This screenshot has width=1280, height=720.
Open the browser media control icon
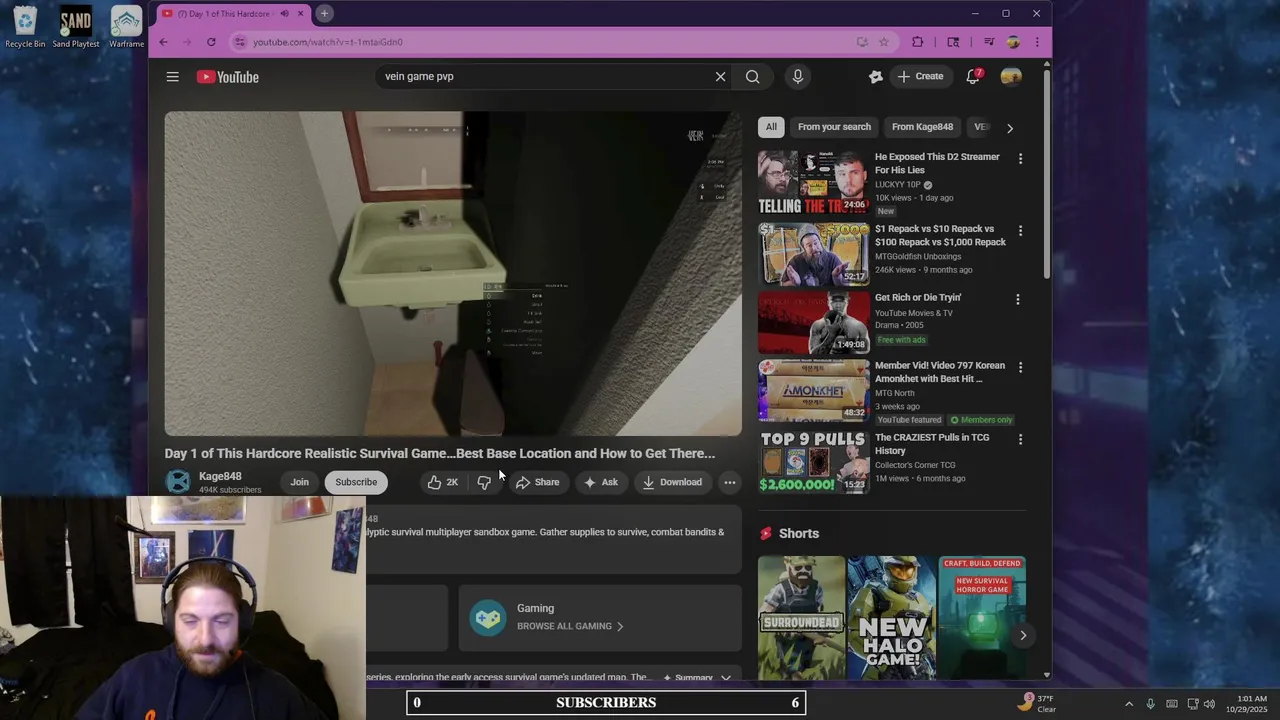(989, 42)
